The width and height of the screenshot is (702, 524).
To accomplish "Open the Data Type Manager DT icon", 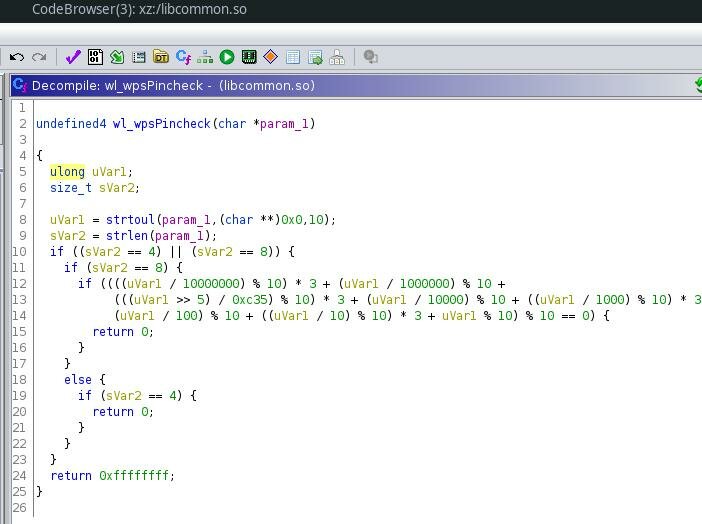I will pos(161,57).
